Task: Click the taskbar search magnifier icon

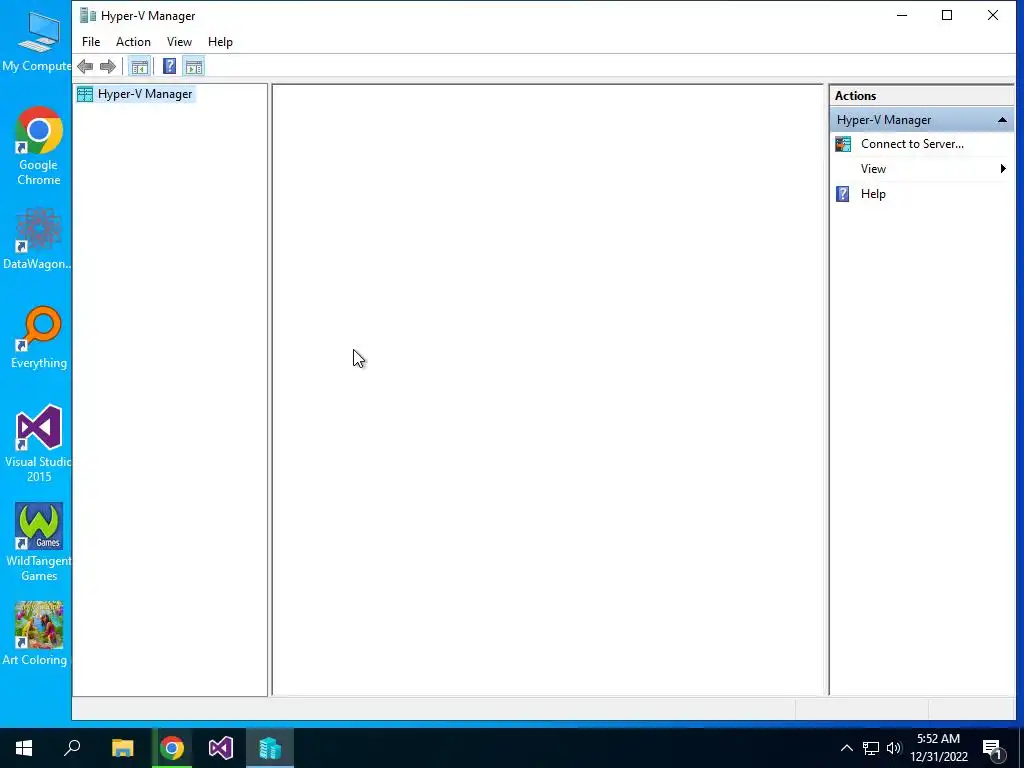Action: 72,748
